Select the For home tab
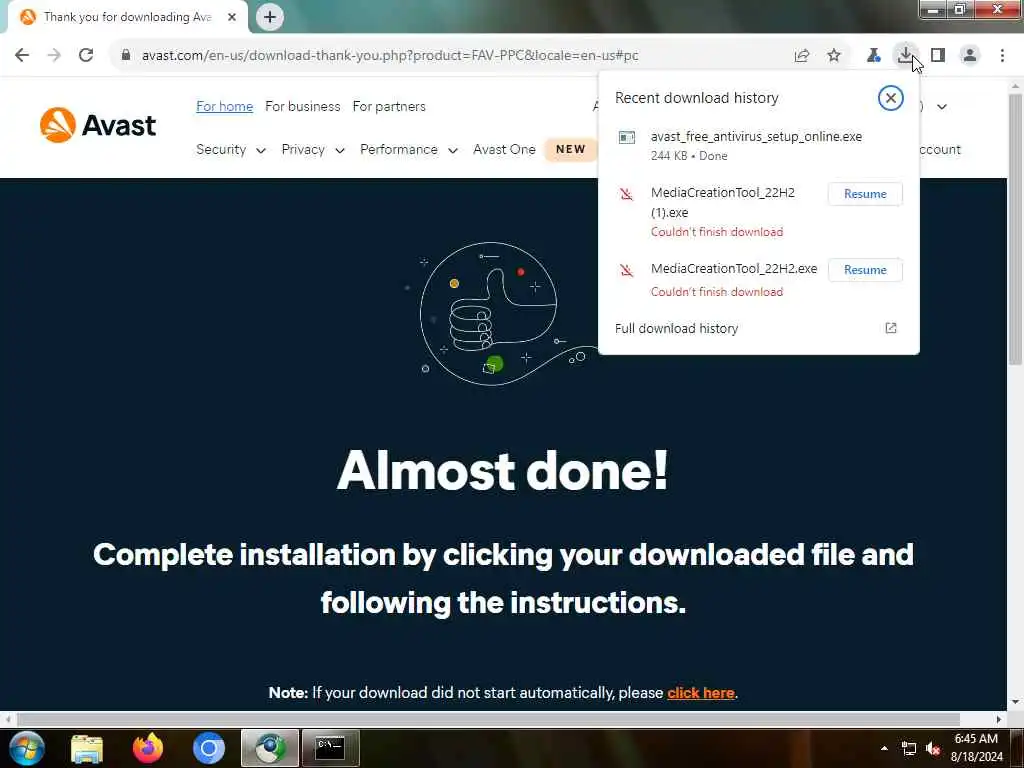The height and width of the screenshot is (768, 1024). coord(225,106)
